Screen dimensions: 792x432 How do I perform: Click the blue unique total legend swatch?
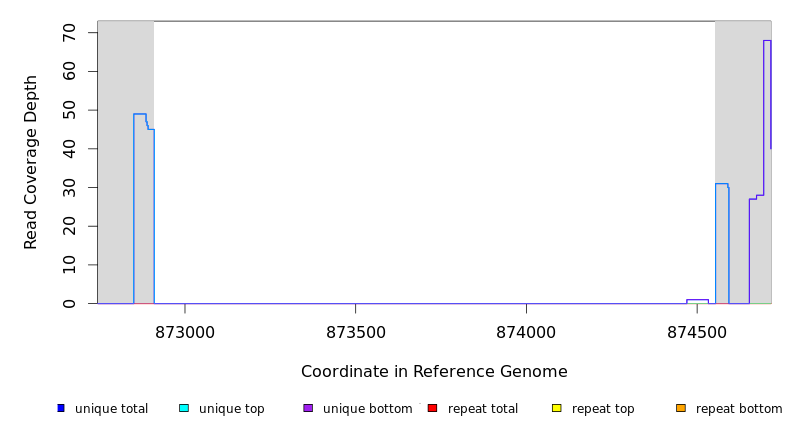[x=61, y=408]
